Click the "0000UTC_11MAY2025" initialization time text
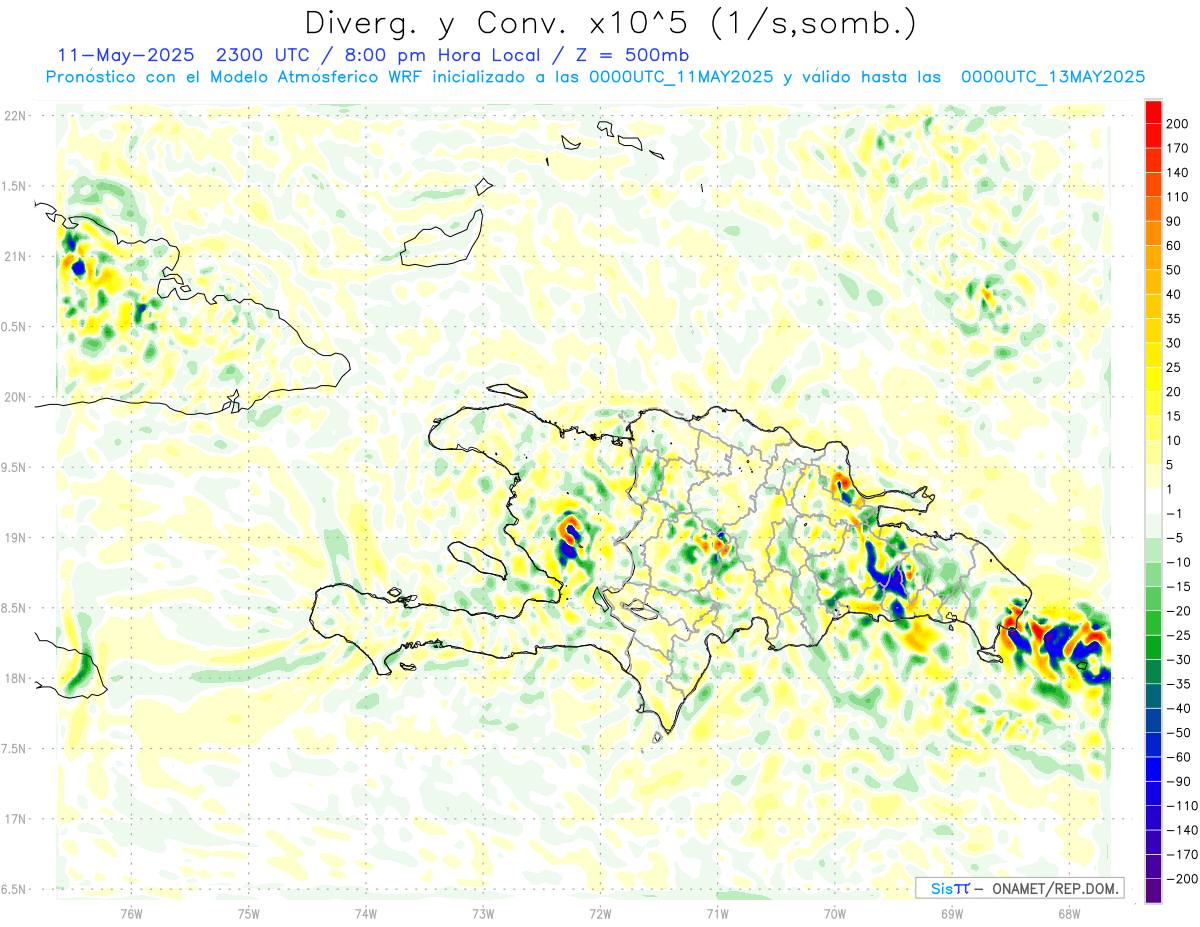The width and height of the screenshot is (1200, 927). tap(681, 77)
